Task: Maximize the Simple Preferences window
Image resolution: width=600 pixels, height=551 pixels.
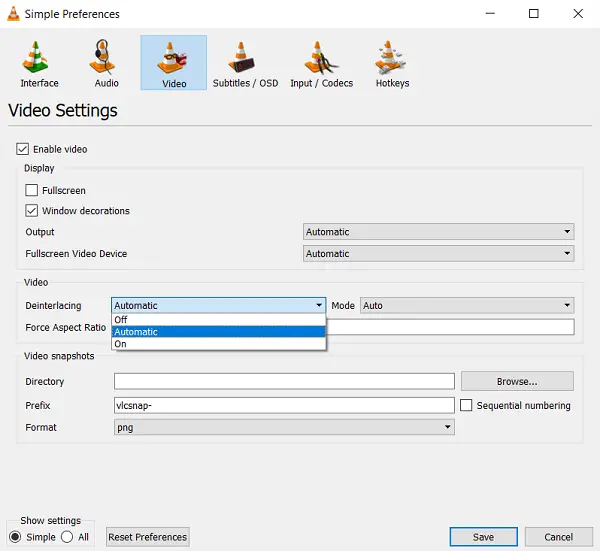Action: point(534,14)
